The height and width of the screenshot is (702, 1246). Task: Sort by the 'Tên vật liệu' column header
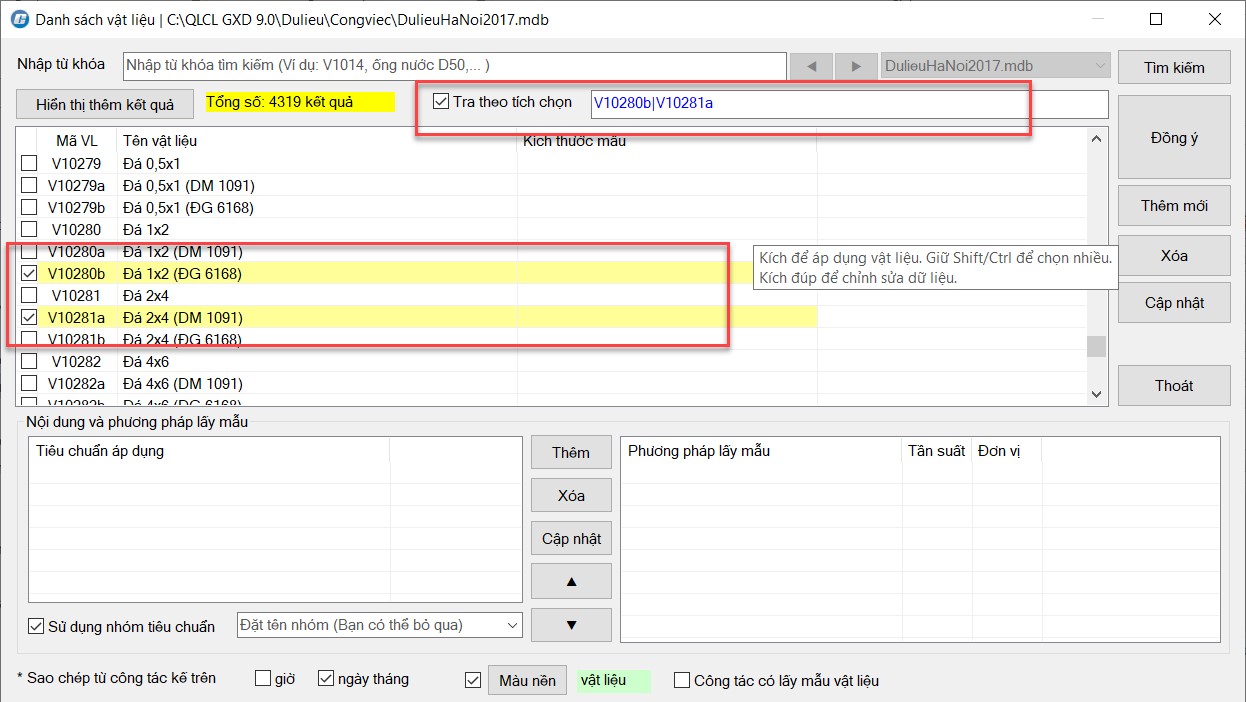click(x=160, y=141)
